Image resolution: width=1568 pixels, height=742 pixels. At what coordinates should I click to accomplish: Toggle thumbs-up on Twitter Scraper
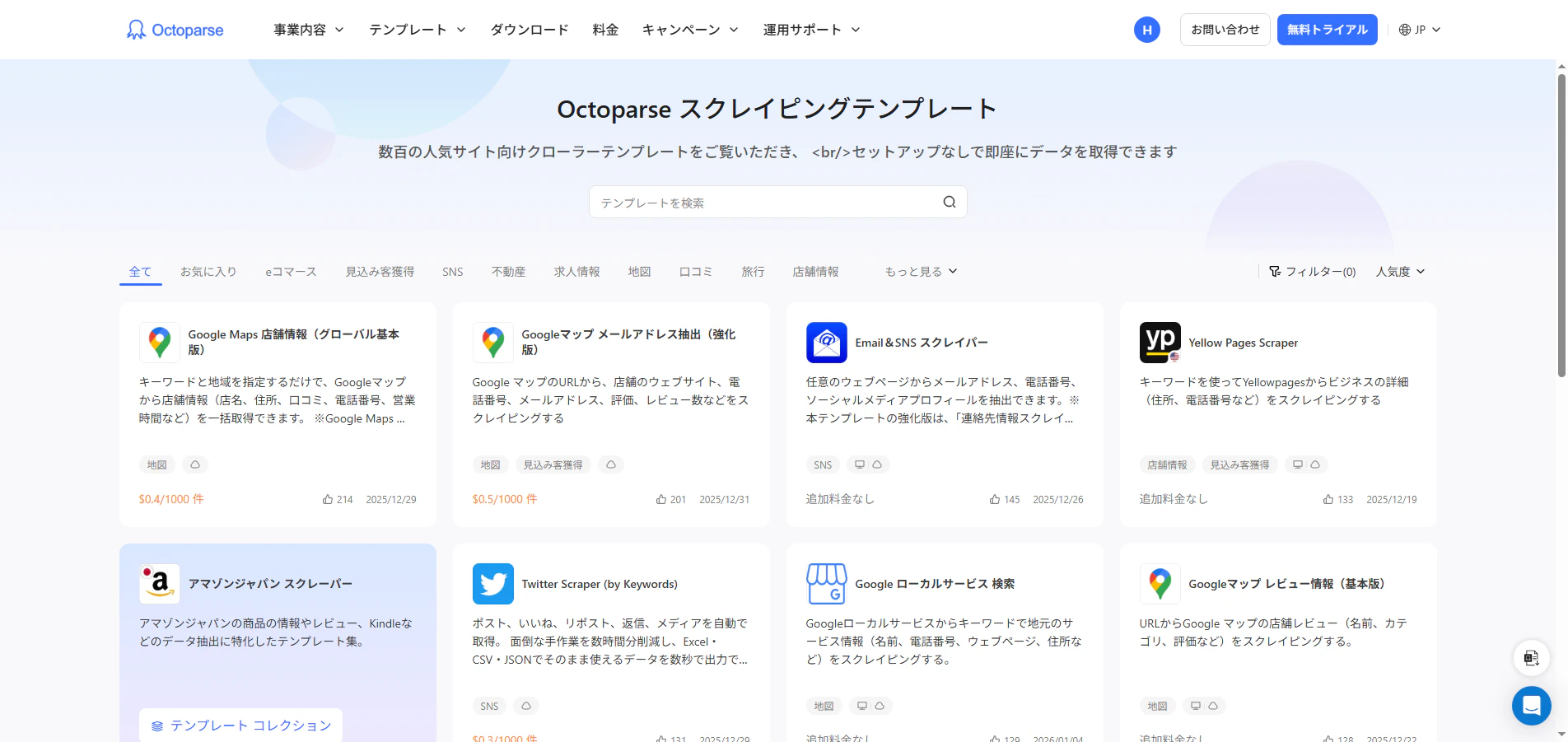(661, 739)
